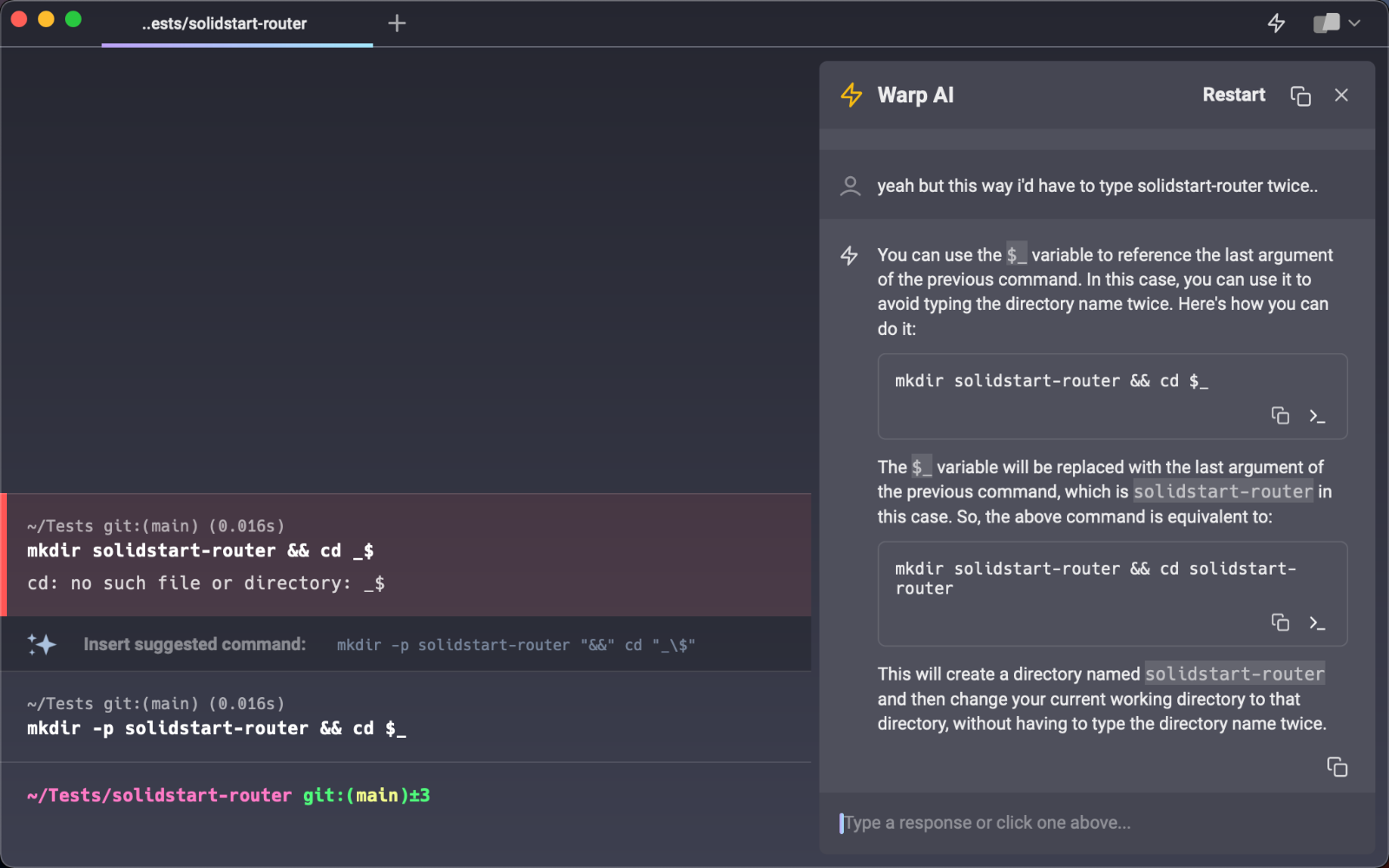The height and width of the screenshot is (868, 1389).
Task: Open the user avatar menu at top right
Action: [x=1326, y=23]
